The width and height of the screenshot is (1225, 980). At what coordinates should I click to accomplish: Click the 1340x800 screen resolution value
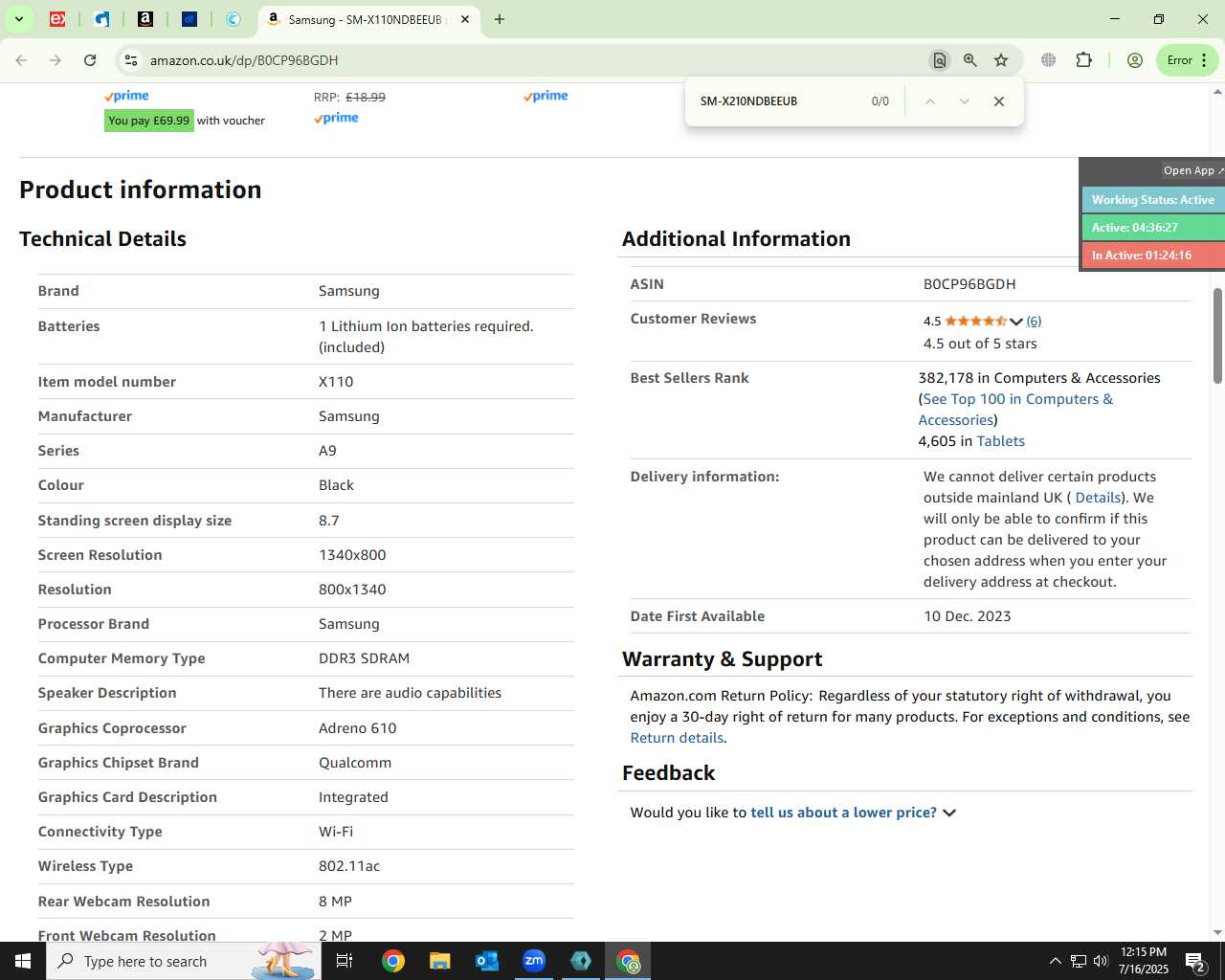pyautogui.click(x=352, y=555)
